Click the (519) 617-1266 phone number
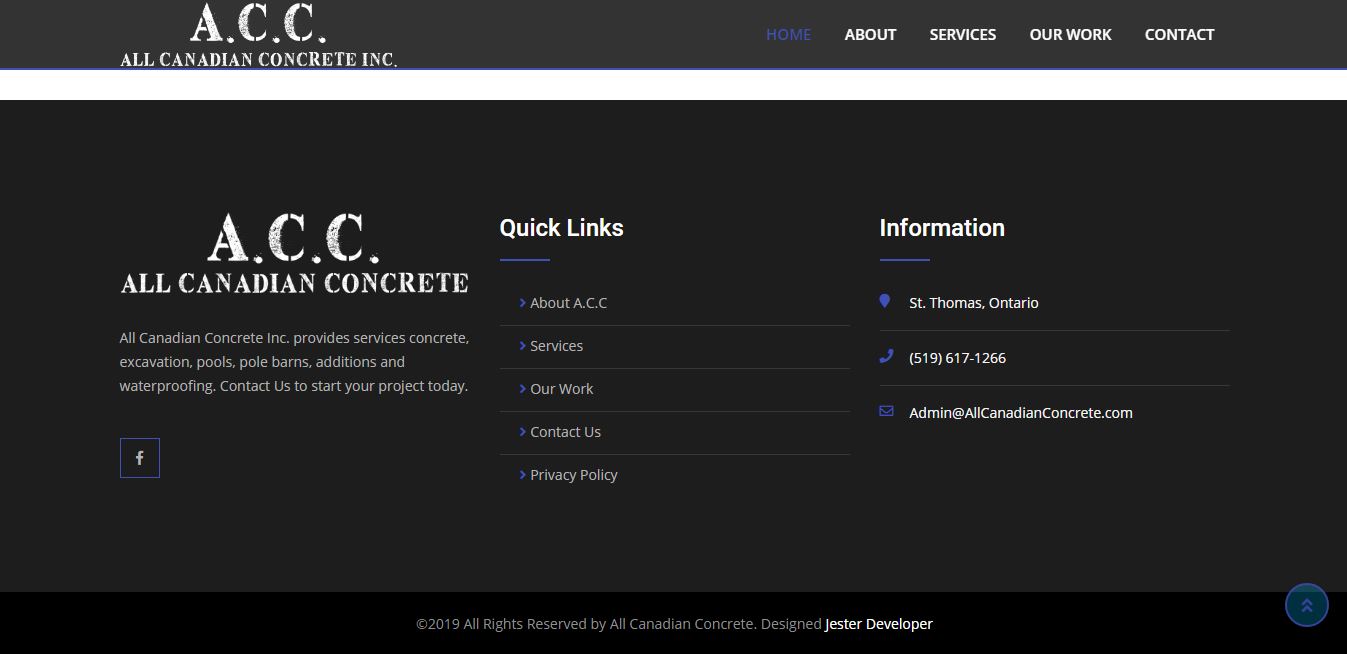This screenshot has width=1347, height=654. click(957, 358)
